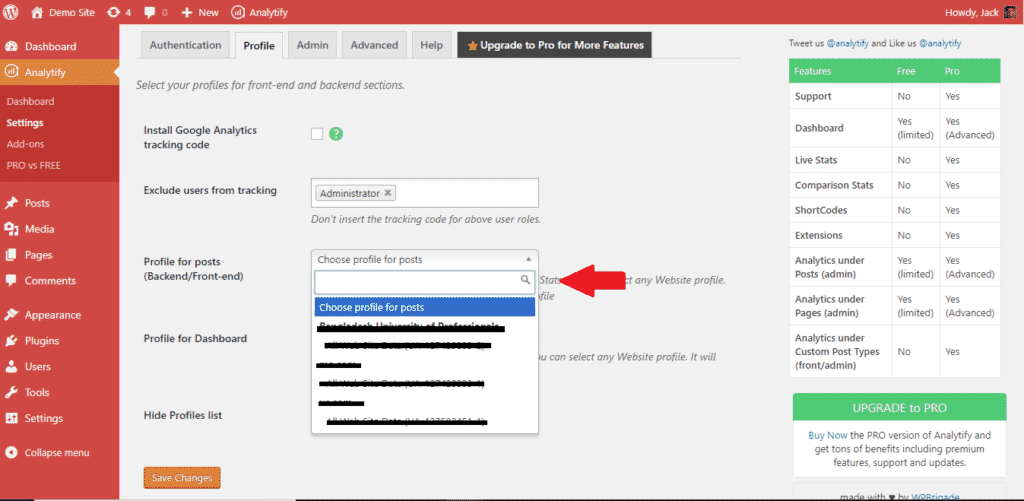Open Add-ons submenu item
Screen dimensions: 1024x501
[25, 144]
